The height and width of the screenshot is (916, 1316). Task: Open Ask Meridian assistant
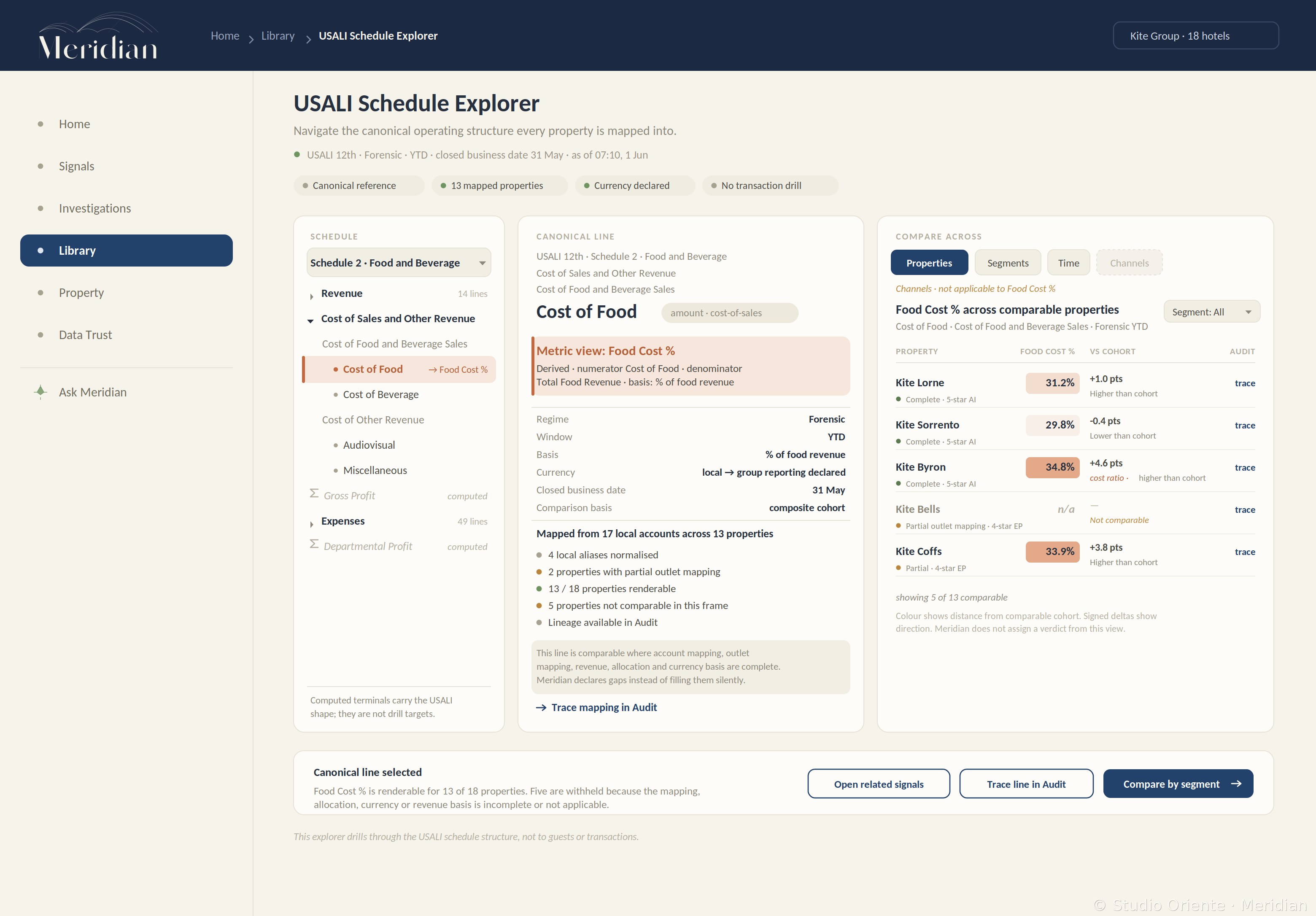point(126,392)
